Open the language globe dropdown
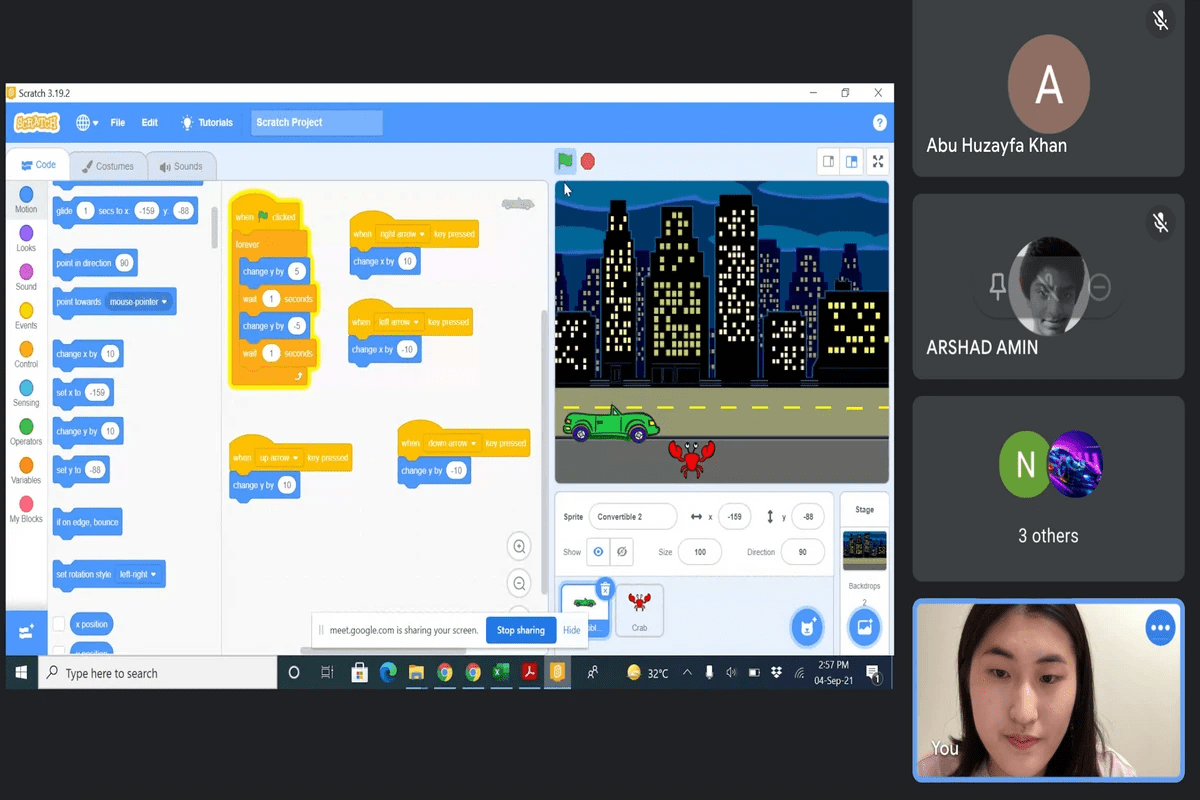 [87, 123]
